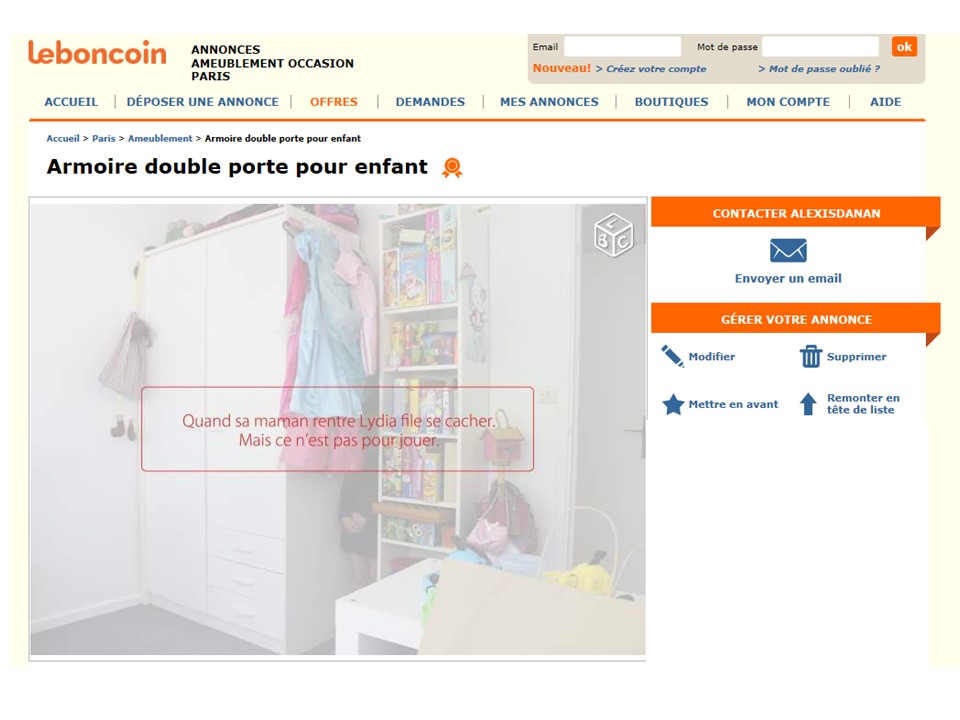Go to Déposer une annonce menu
This screenshot has height=720, width=960.
pos(203,102)
